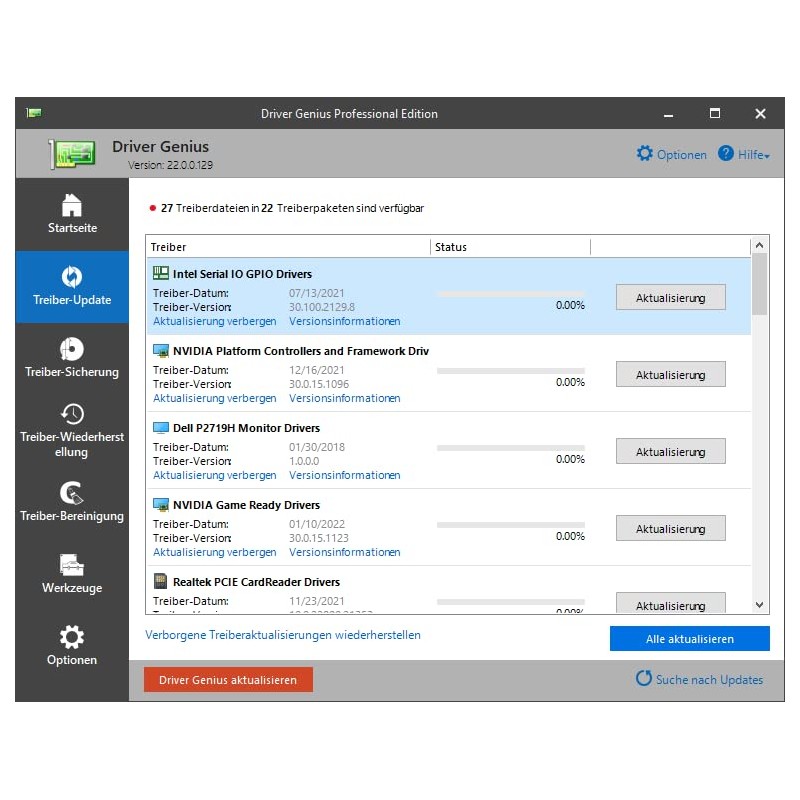Image resolution: width=800 pixels, height=800 pixels.
Task: Update the Intel Serial IO GPIO driver
Action: tap(670, 298)
